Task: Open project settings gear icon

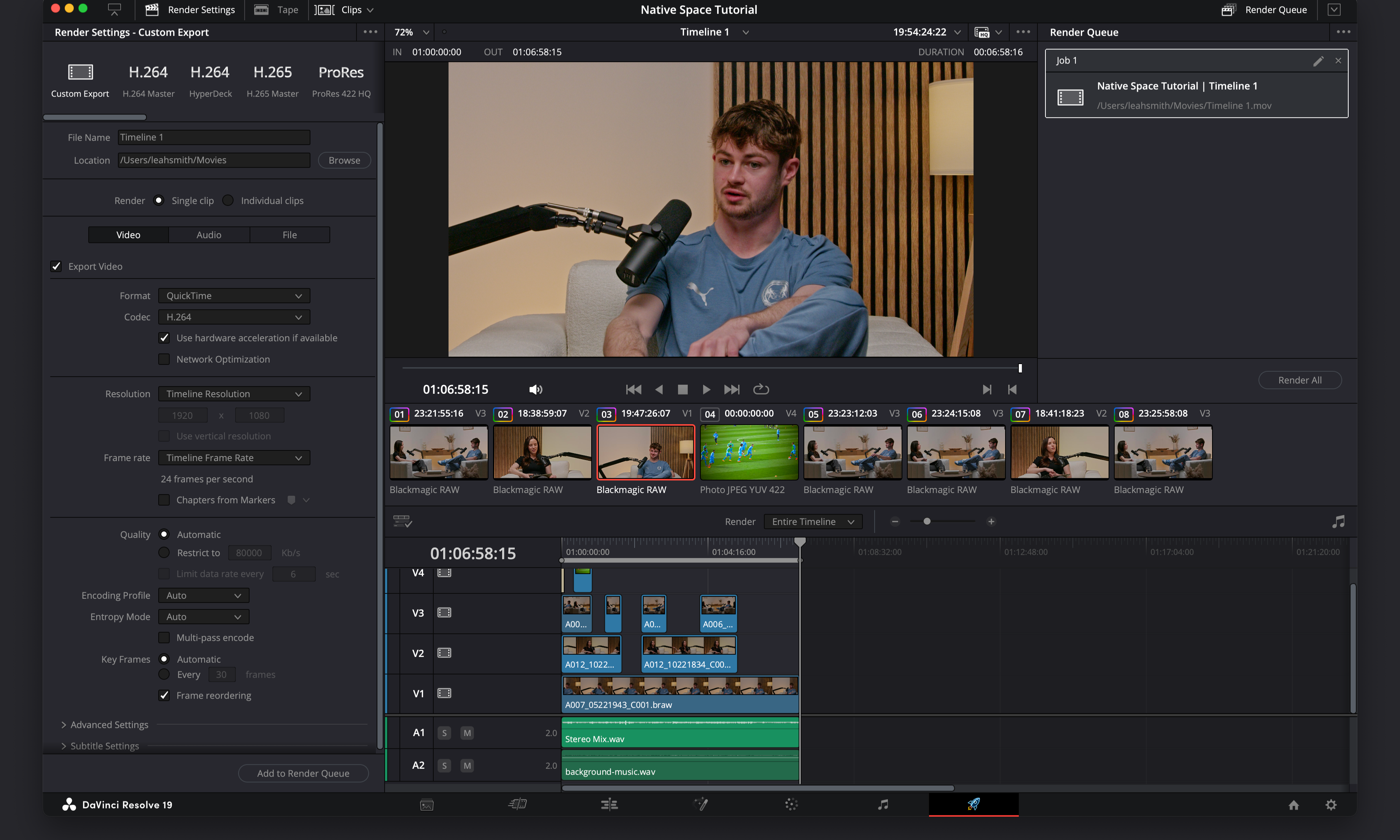Action: click(1331, 805)
